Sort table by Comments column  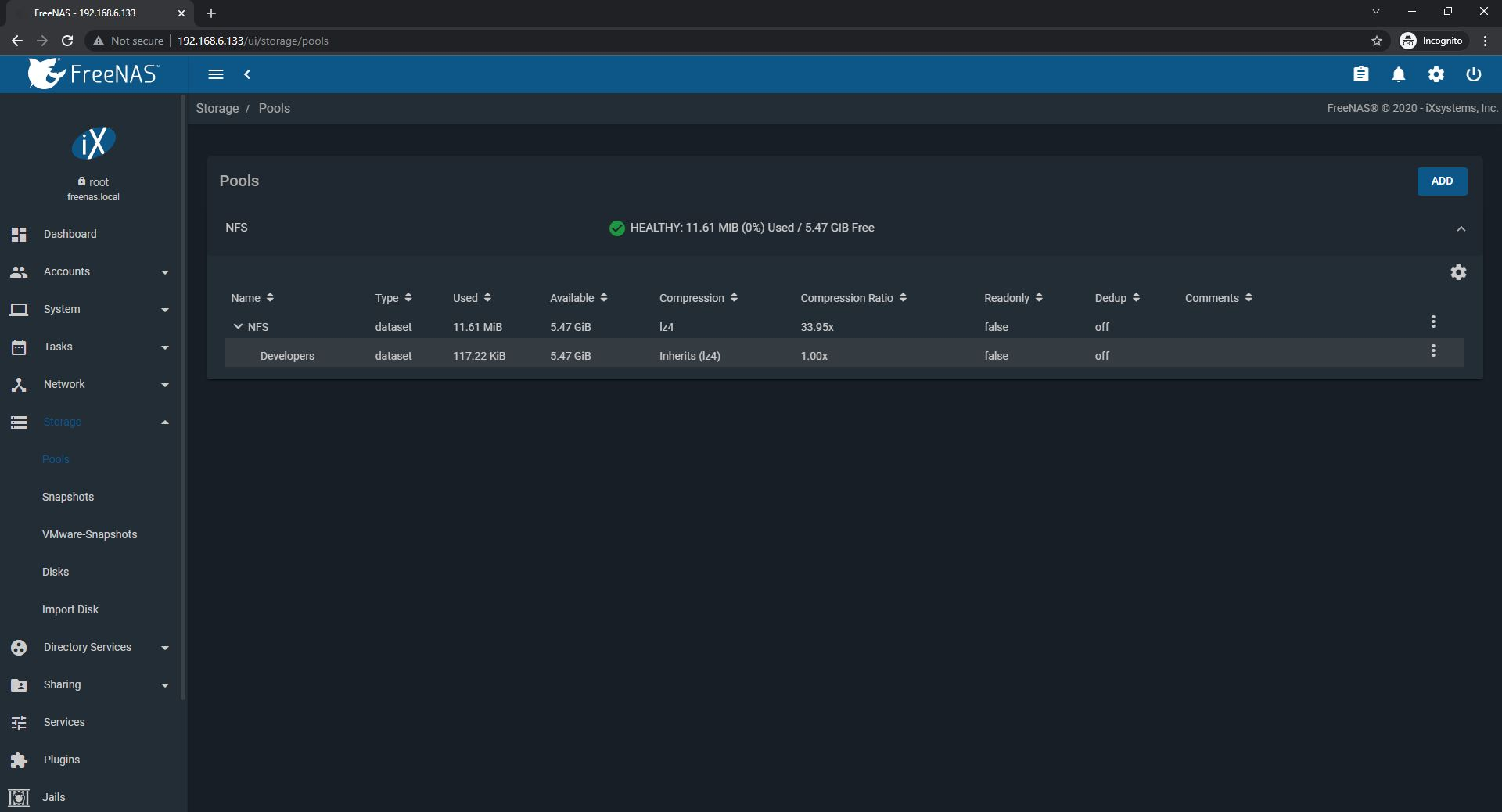point(1218,298)
